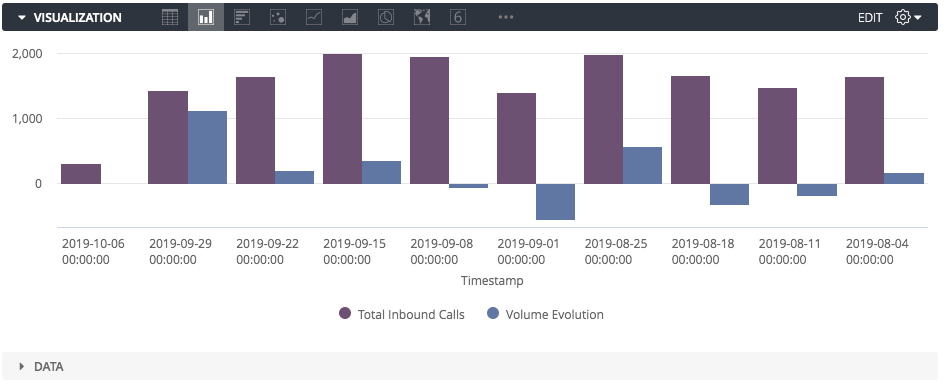The image size is (944, 382).
Task: Select the area chart visualization icon
Action: click(350, 17)
